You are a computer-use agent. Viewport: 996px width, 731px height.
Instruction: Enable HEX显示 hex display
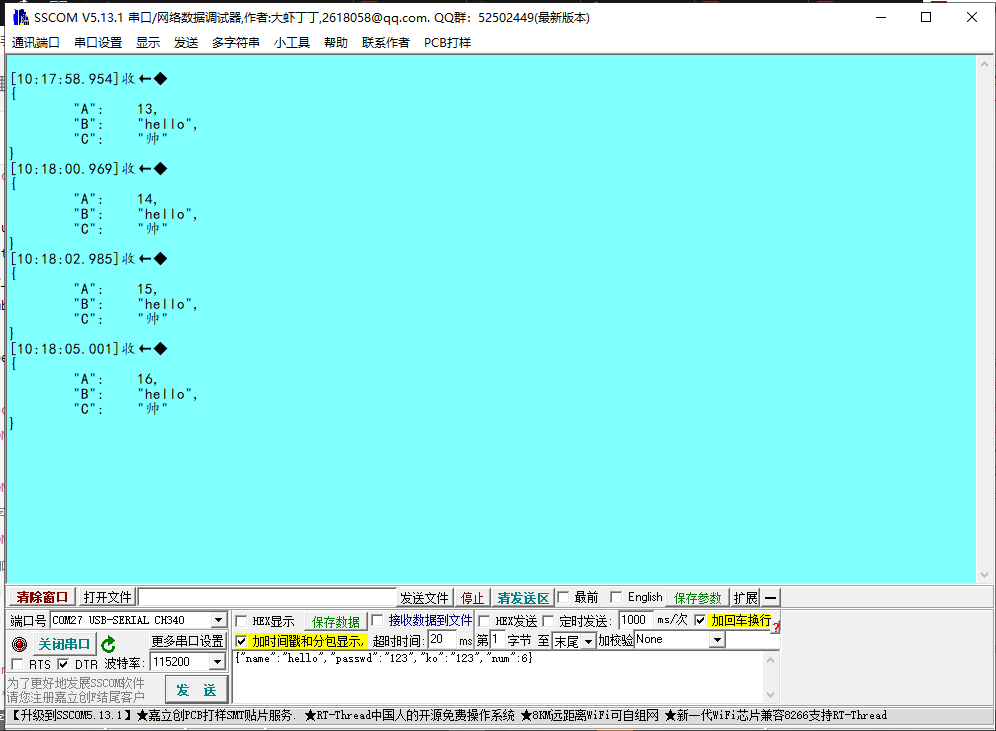[x=241, y=620]
